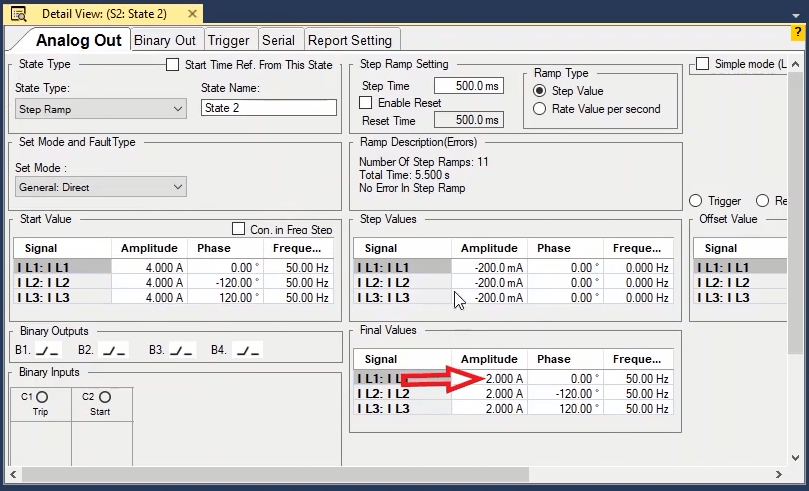
Task: Open the Set Mode dropdown
Action: tap(101, 187)
